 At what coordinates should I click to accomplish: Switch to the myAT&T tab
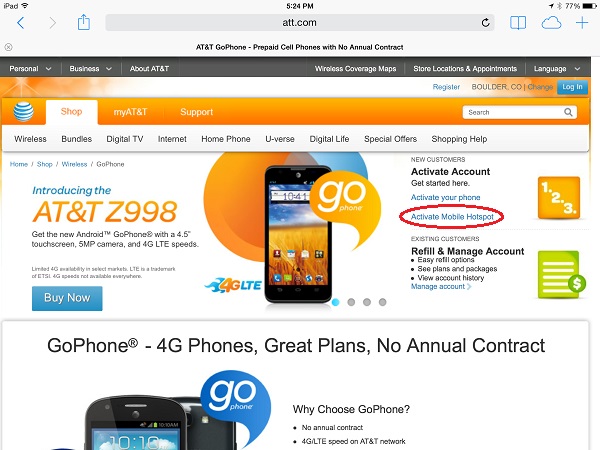(x=130, y=112)
